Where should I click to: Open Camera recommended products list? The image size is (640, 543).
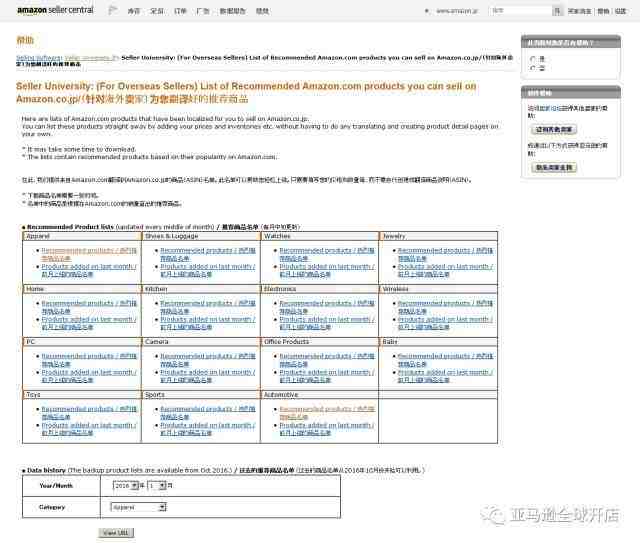pos(208,360)
